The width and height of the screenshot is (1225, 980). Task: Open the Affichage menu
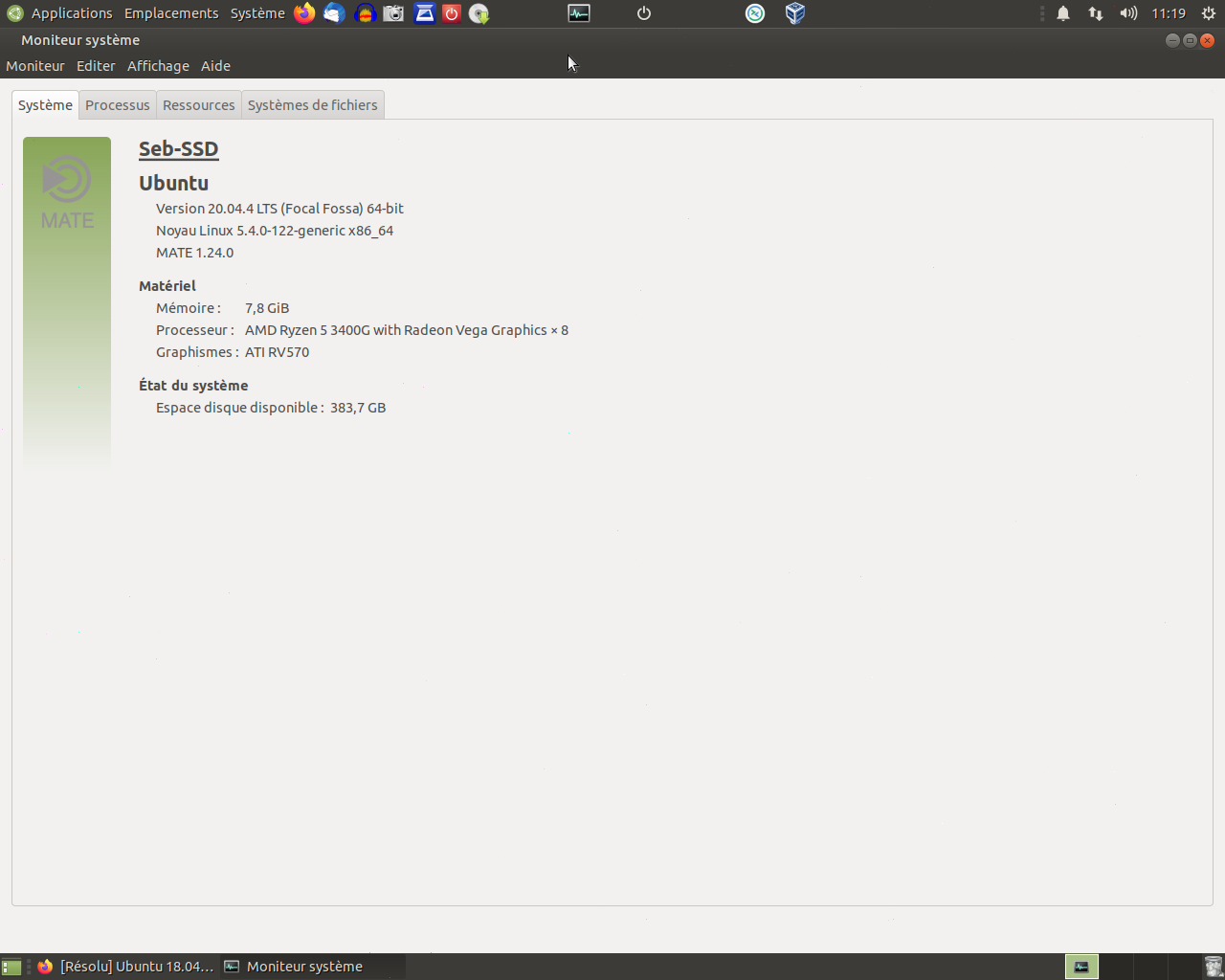tap(158, 66)
